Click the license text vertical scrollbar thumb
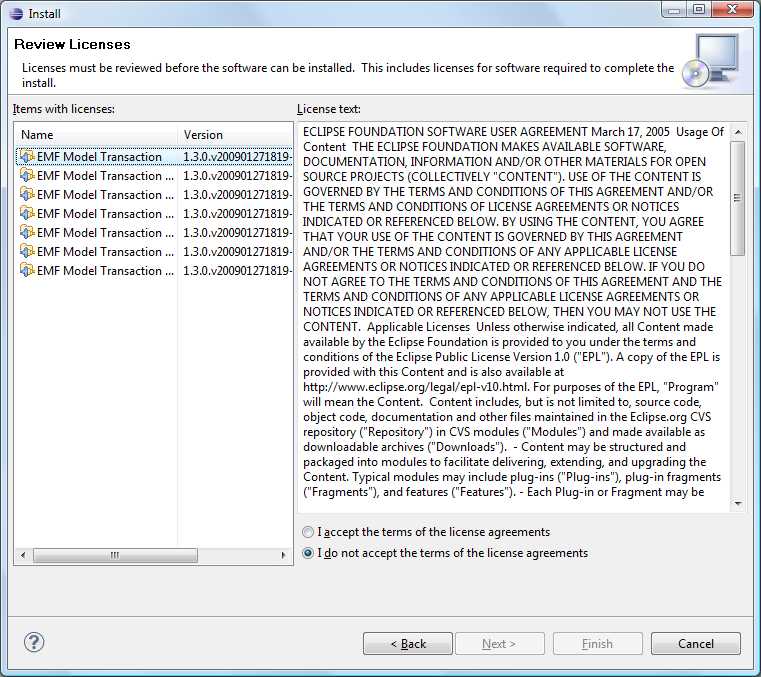 coord(738,198)
